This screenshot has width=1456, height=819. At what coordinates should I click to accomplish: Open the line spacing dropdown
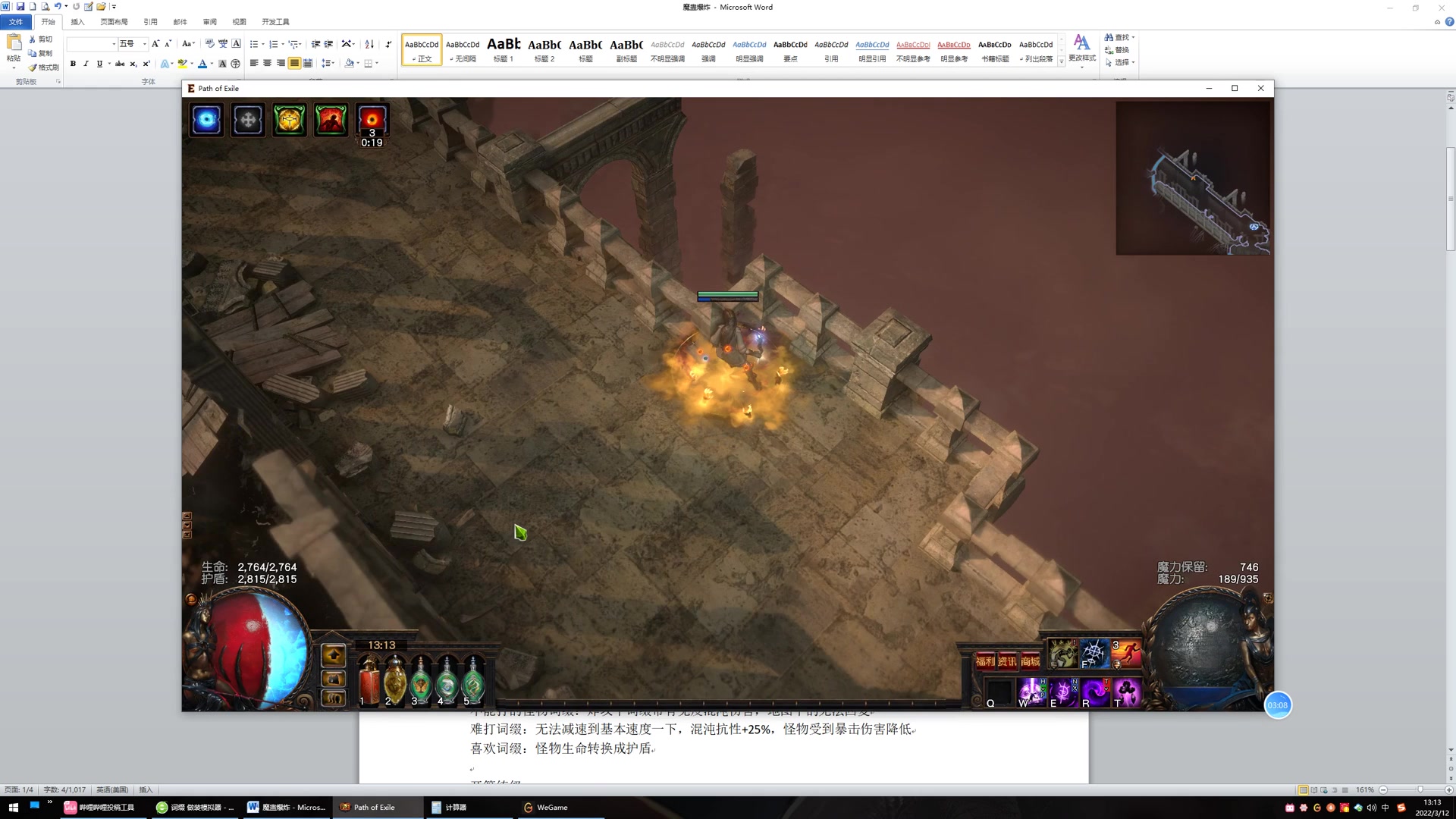click(328, 64)
